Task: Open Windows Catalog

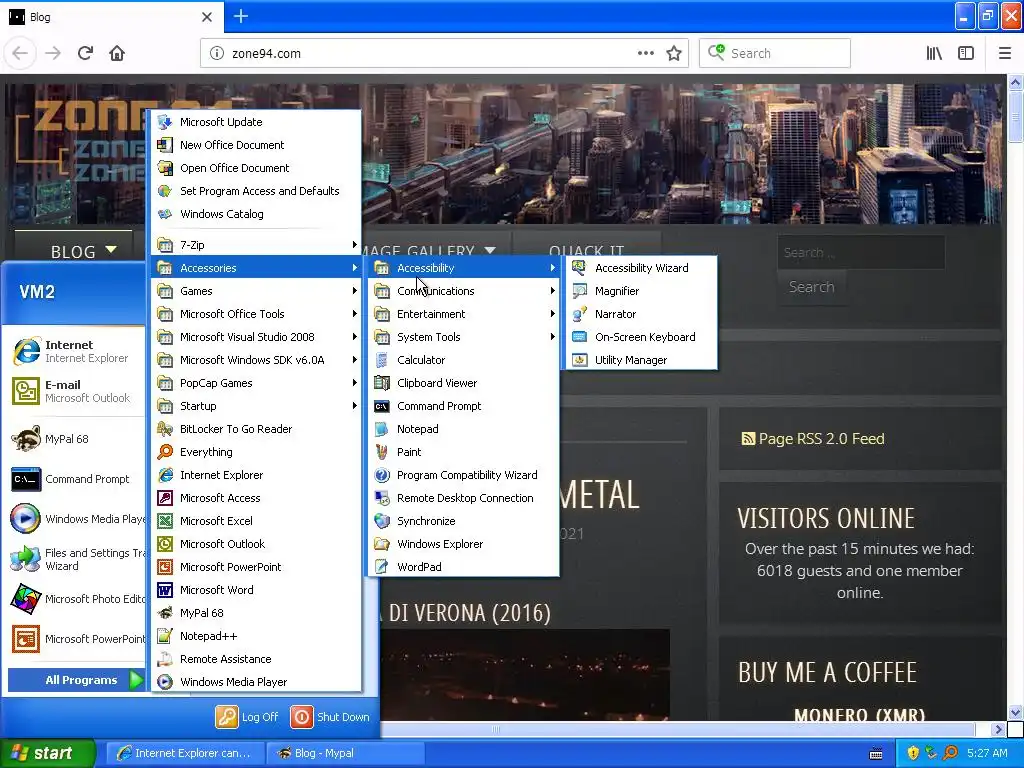Action: [x=256, y=214]
